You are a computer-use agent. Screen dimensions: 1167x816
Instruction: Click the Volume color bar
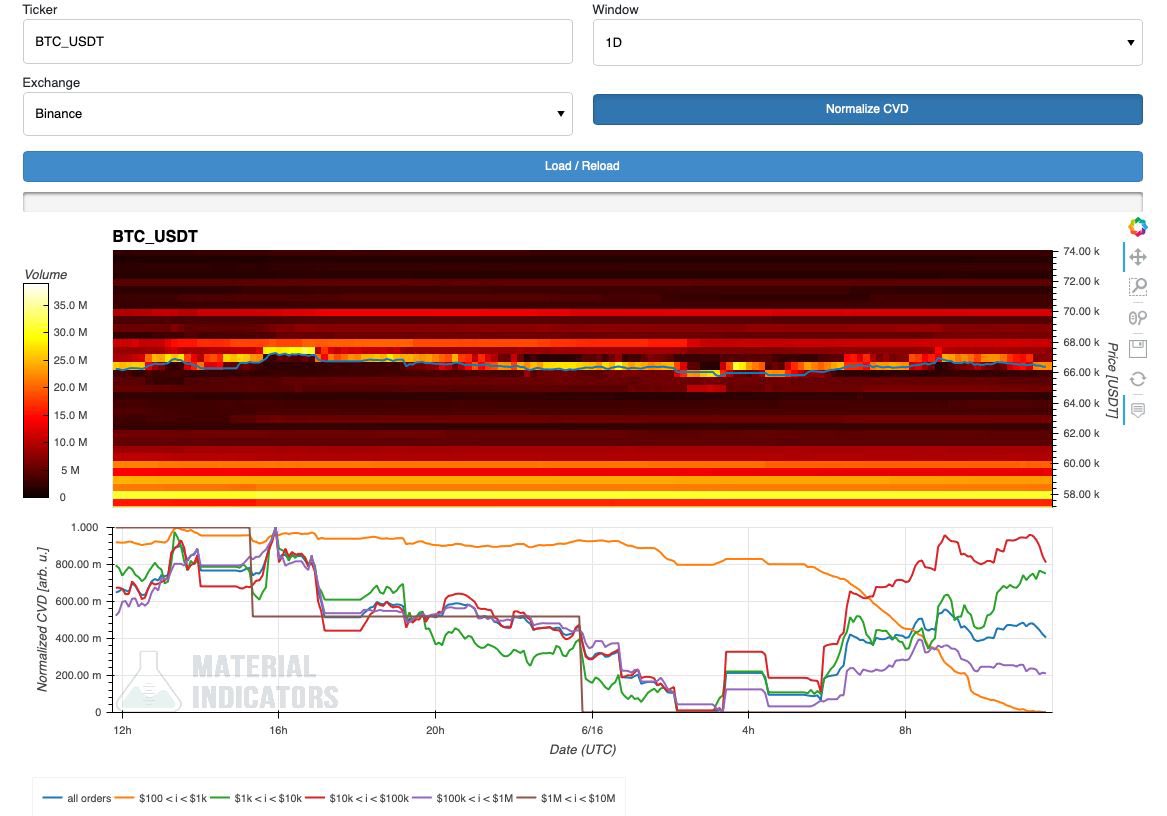36,391
